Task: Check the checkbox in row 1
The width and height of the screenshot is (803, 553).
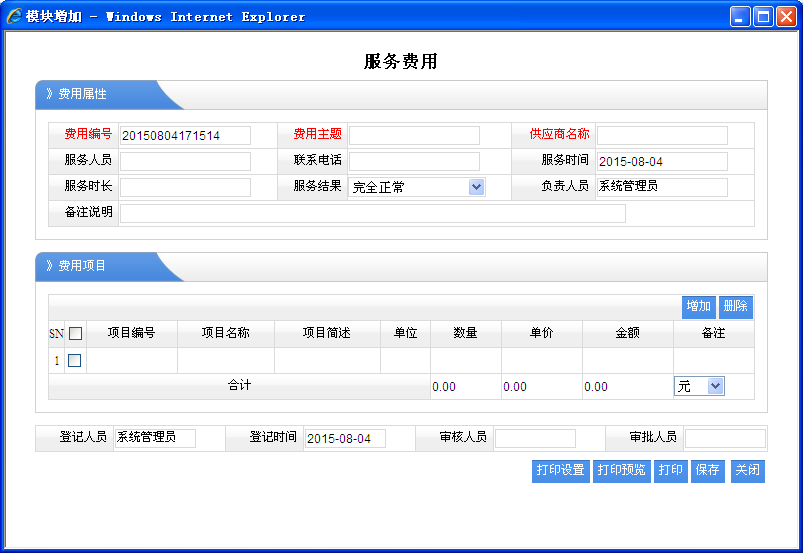Action: [75, 360]
